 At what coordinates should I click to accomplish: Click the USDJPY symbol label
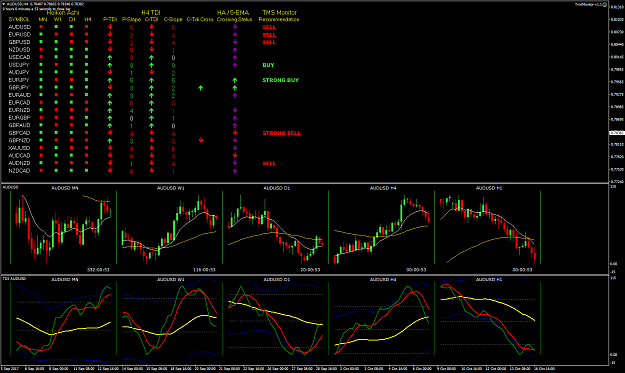click(x=20, y=65)
